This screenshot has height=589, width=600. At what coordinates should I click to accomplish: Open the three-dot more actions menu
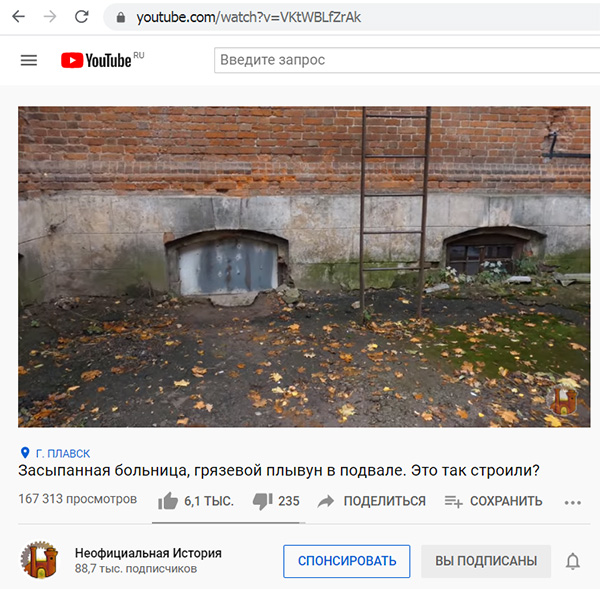click(x=573, y=503)
